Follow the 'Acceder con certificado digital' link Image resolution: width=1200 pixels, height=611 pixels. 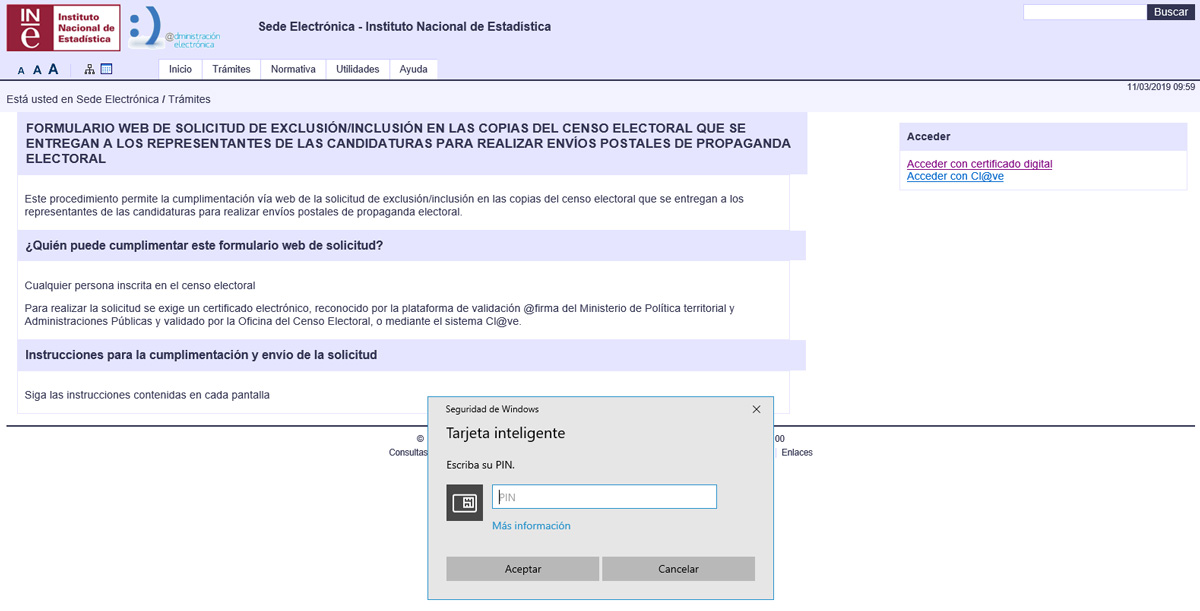pyautogui.click(x=979, y=164)
